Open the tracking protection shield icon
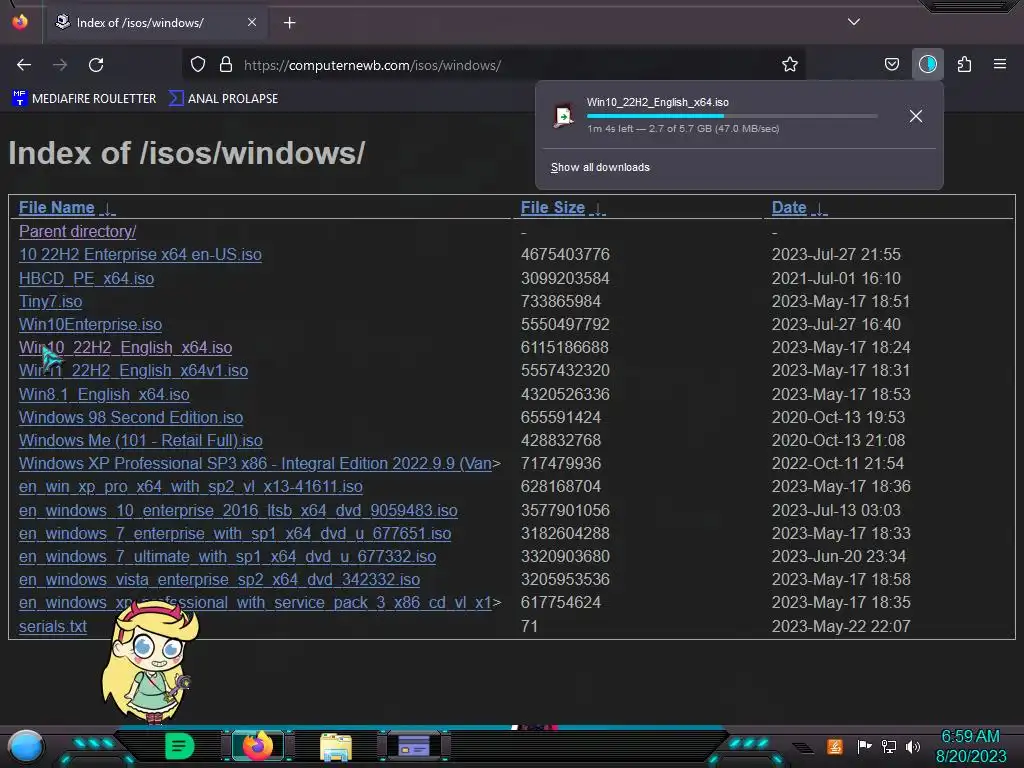This screenshot has height=768, width=1024. [x=198, y=65]
